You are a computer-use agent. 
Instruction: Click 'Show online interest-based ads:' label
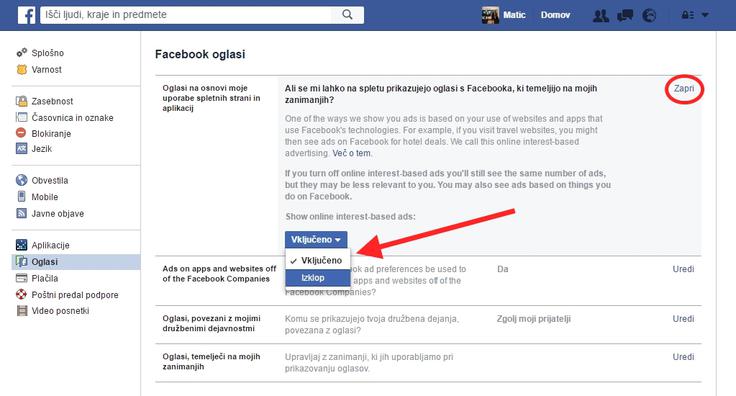[350, 216]
